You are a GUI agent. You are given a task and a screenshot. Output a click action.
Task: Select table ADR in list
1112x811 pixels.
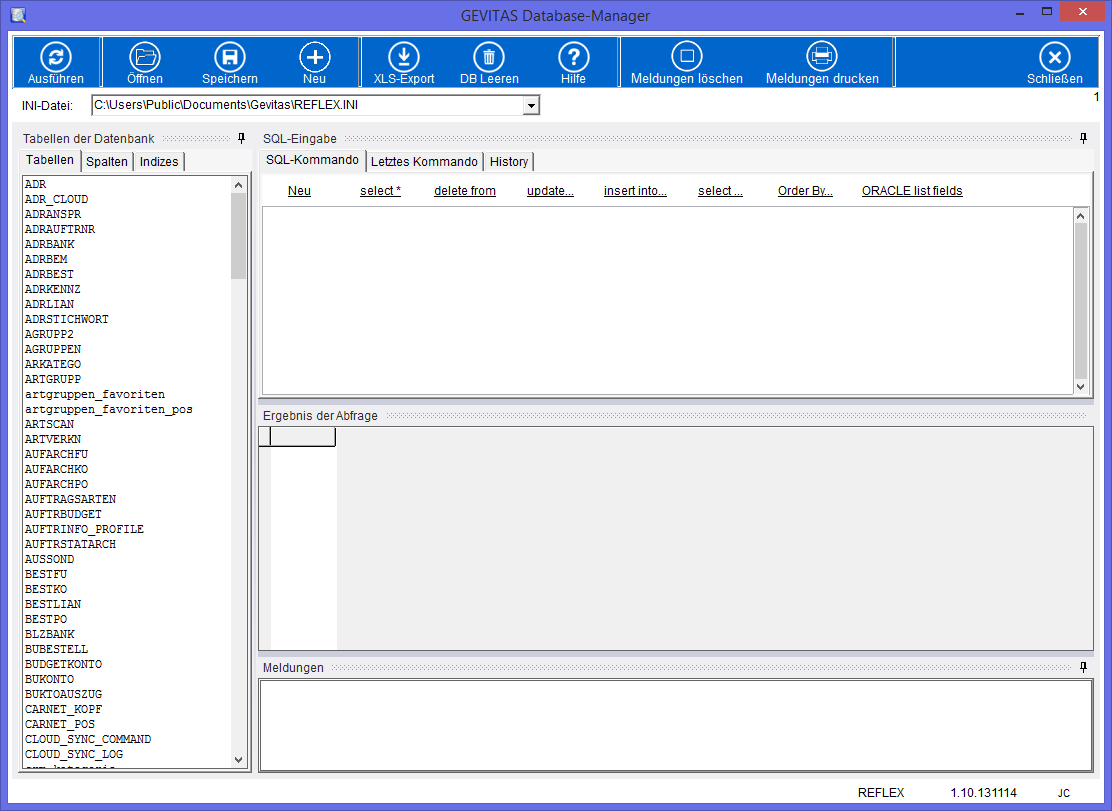coord(35,184)
